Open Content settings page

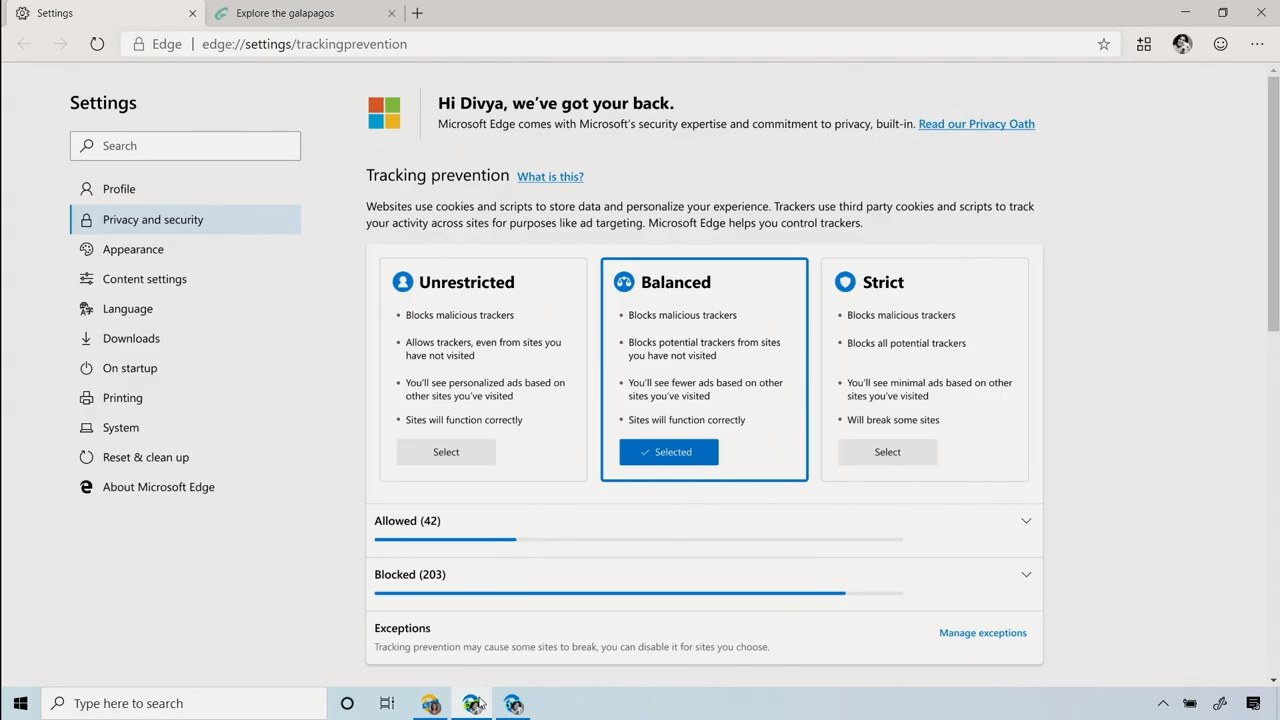point(185,279)
